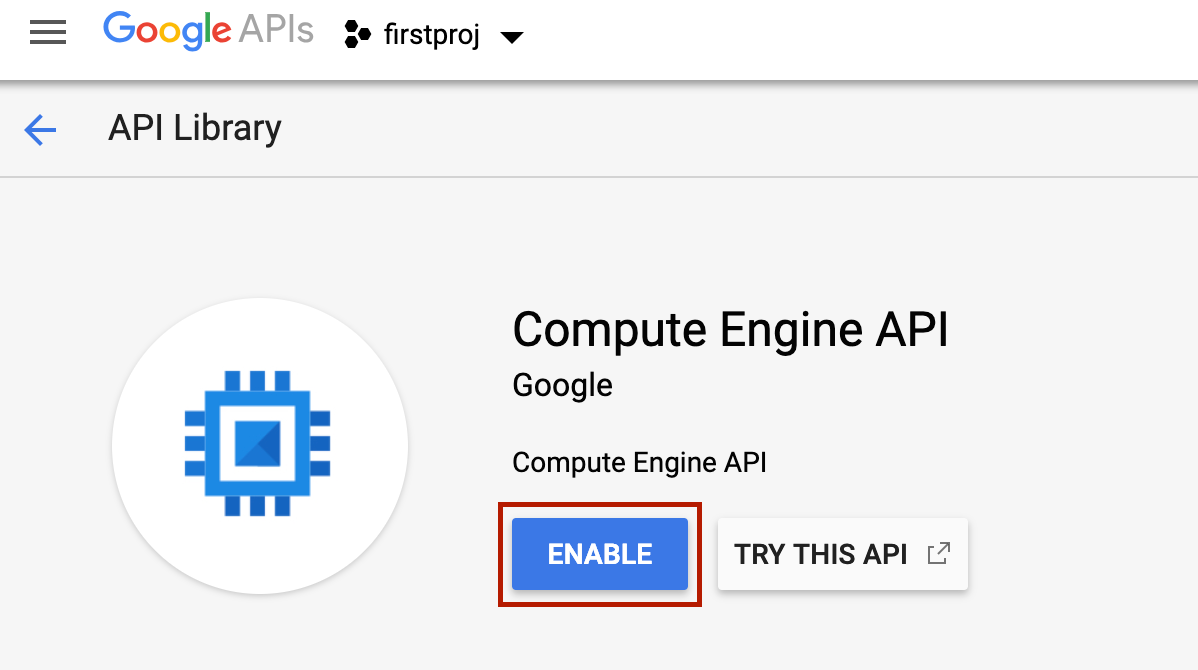
Task: Click the Compute Engine chip icon
Action: coord(257,443)
